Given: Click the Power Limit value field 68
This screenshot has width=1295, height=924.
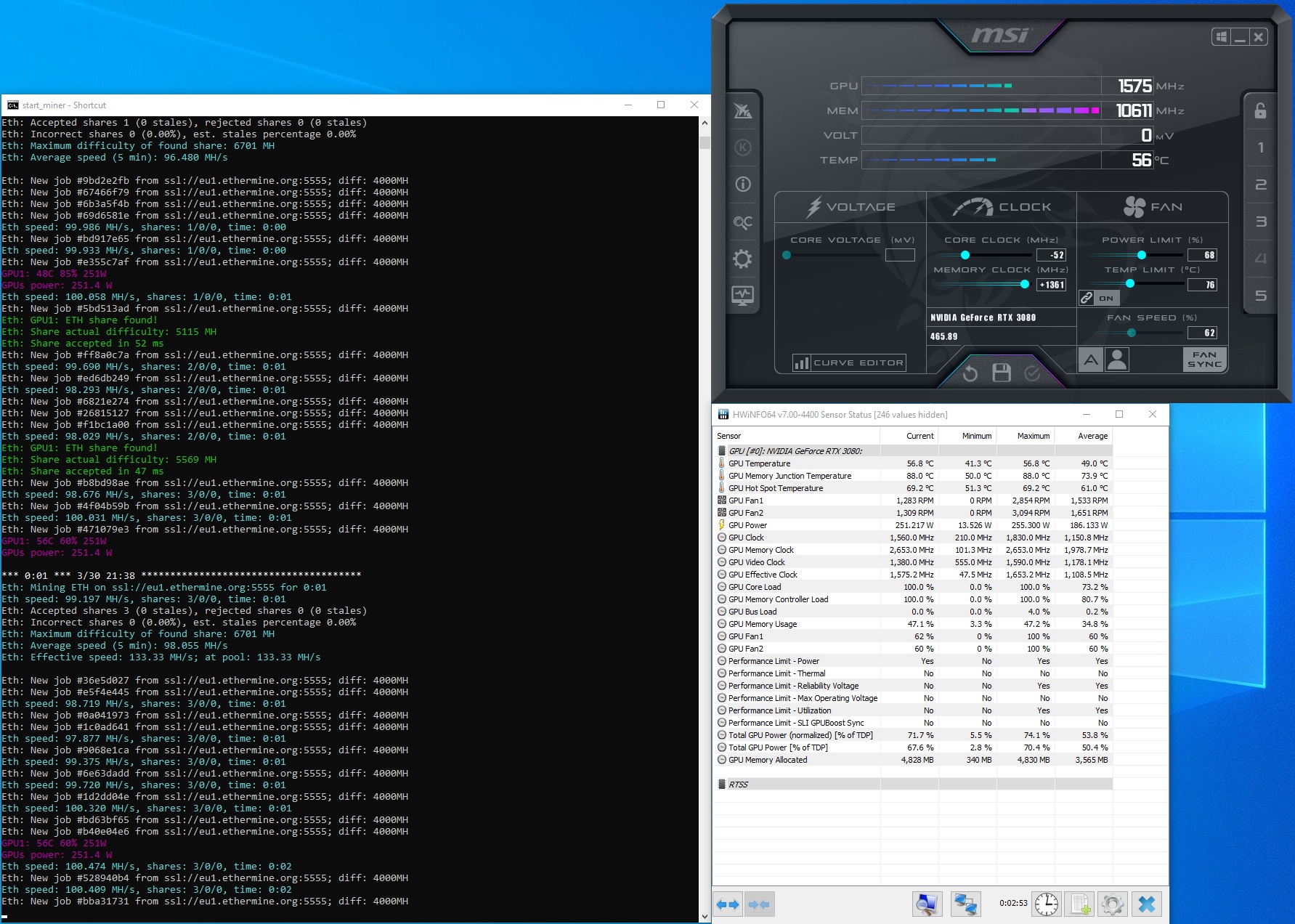Looking at the screenshot, I should (1202, 255).
